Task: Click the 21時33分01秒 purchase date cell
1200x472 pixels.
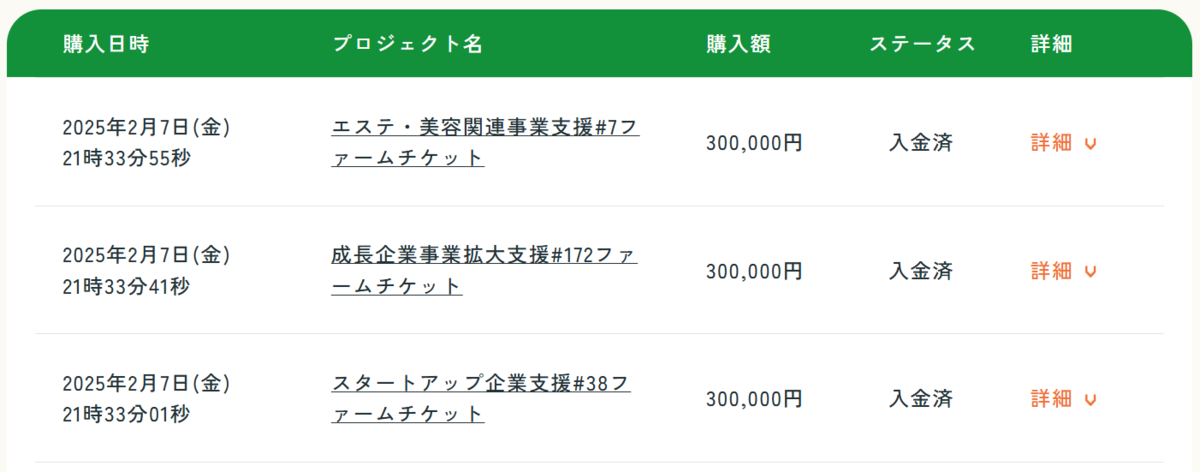Action: (x=126, y=415)
